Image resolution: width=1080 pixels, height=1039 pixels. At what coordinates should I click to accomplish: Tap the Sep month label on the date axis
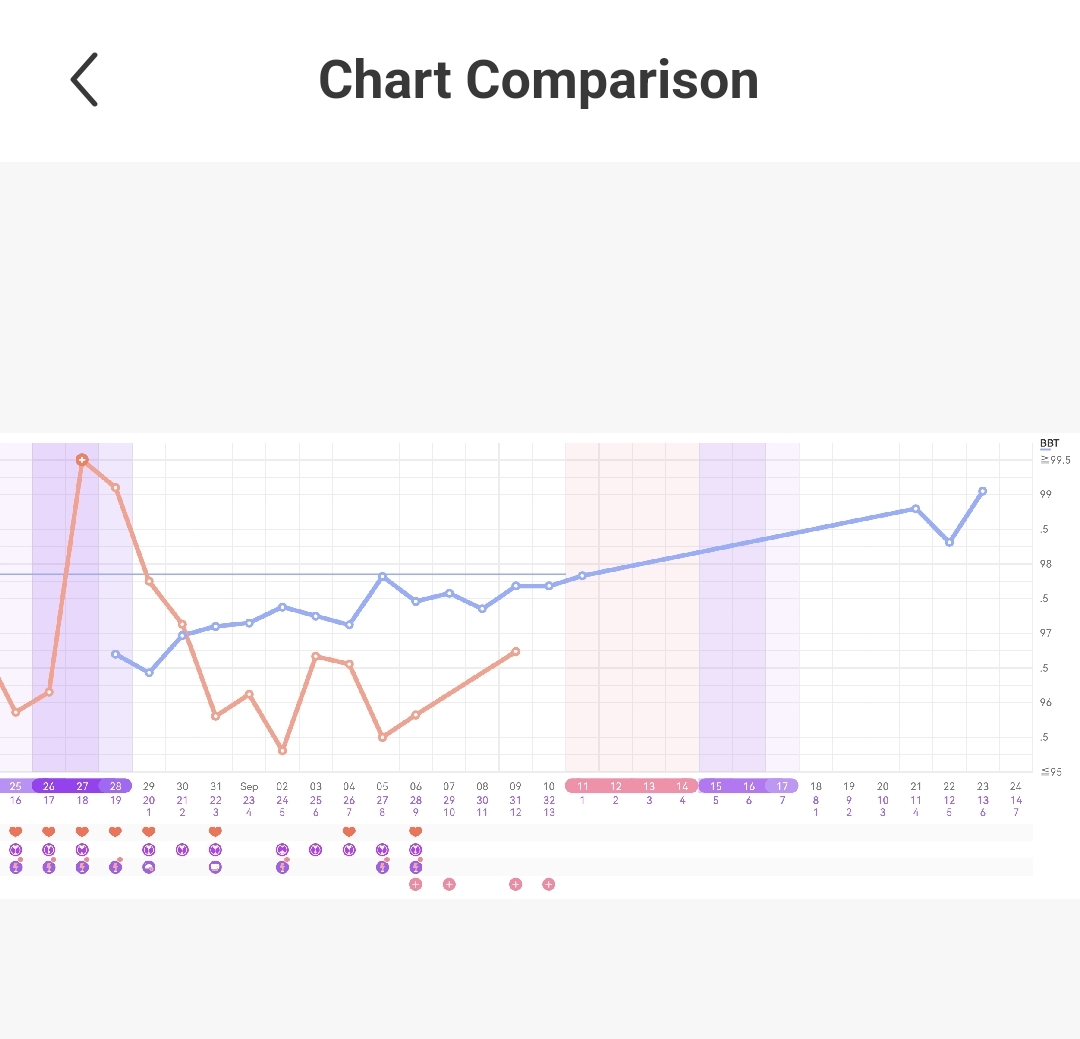click(x=249, y=786)
